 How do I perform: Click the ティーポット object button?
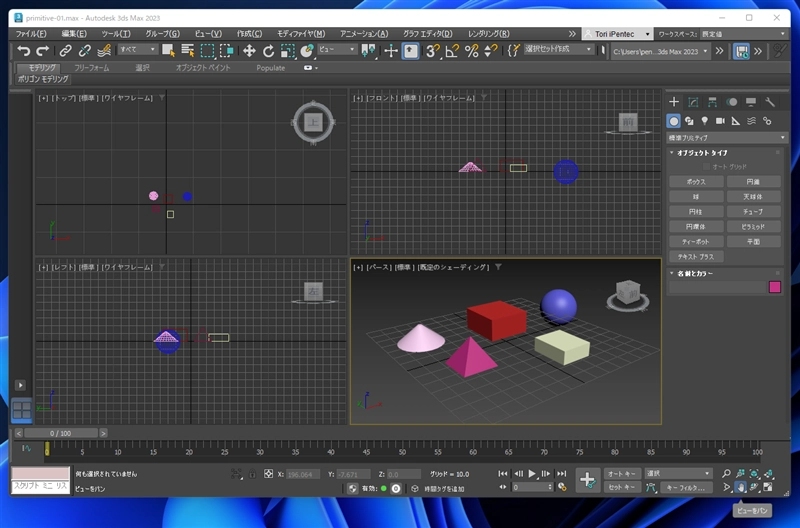pyautogui.click(x=696, y=241)
